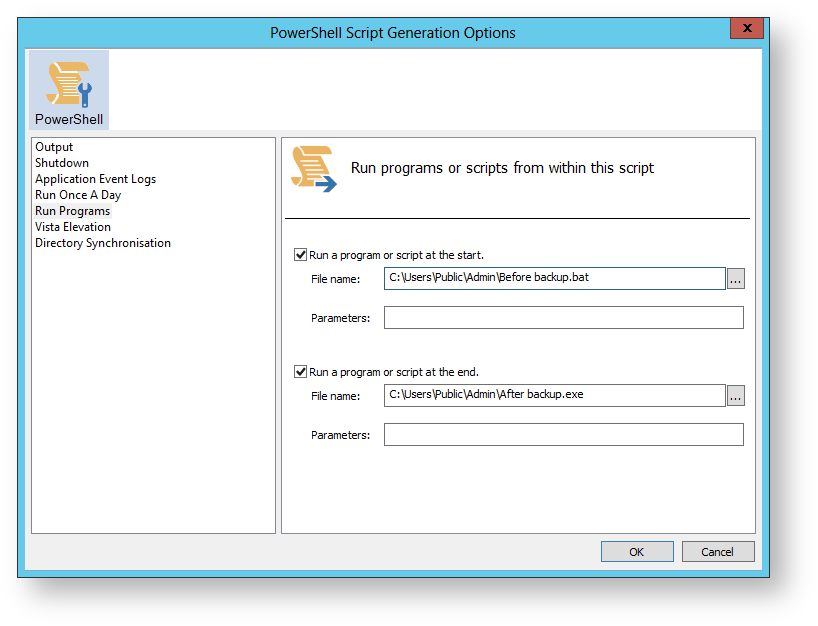
Task: Browse for the end program file
Action: tap(736, 395)
